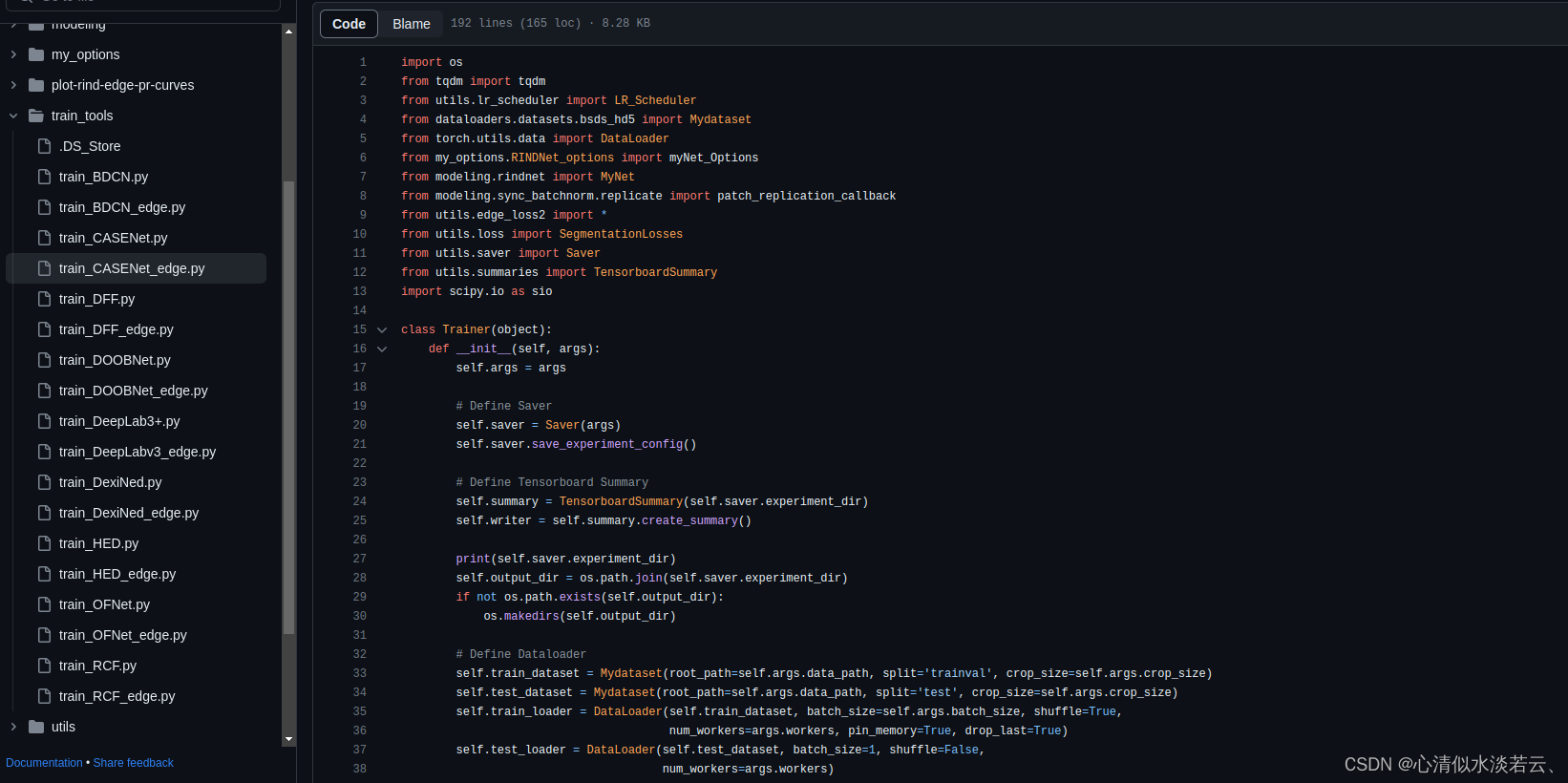Click the train_OFNet_edge.py file icon
Viewport: 1568px width, 783px height.
click(x=44, y=635)
